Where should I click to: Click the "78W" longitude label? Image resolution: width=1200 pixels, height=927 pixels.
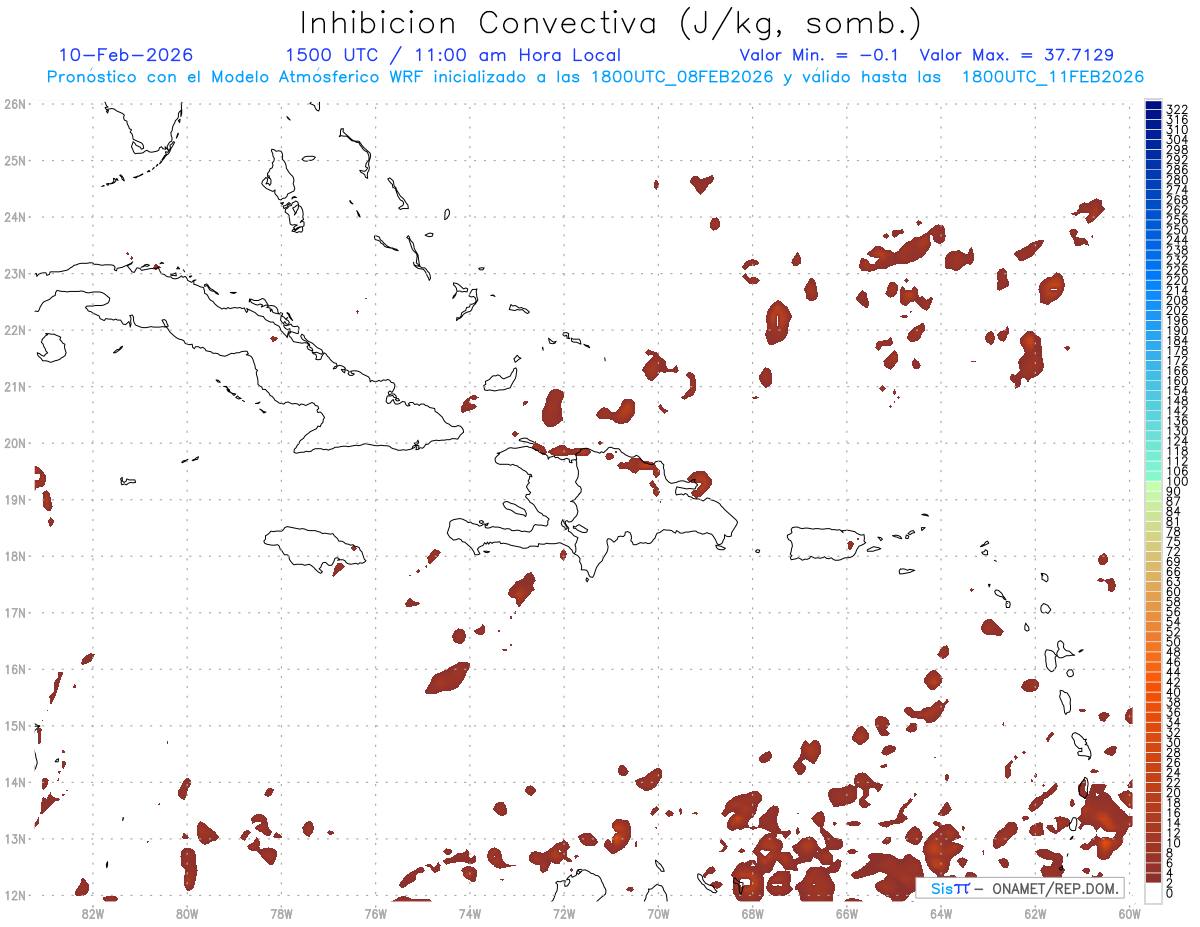click(281, 913)
